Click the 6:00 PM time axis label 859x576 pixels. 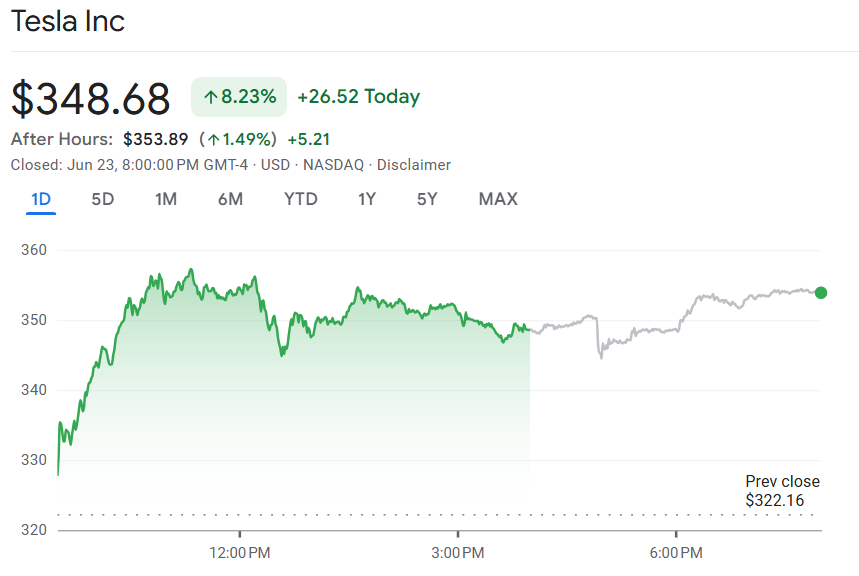click(677, 553)
